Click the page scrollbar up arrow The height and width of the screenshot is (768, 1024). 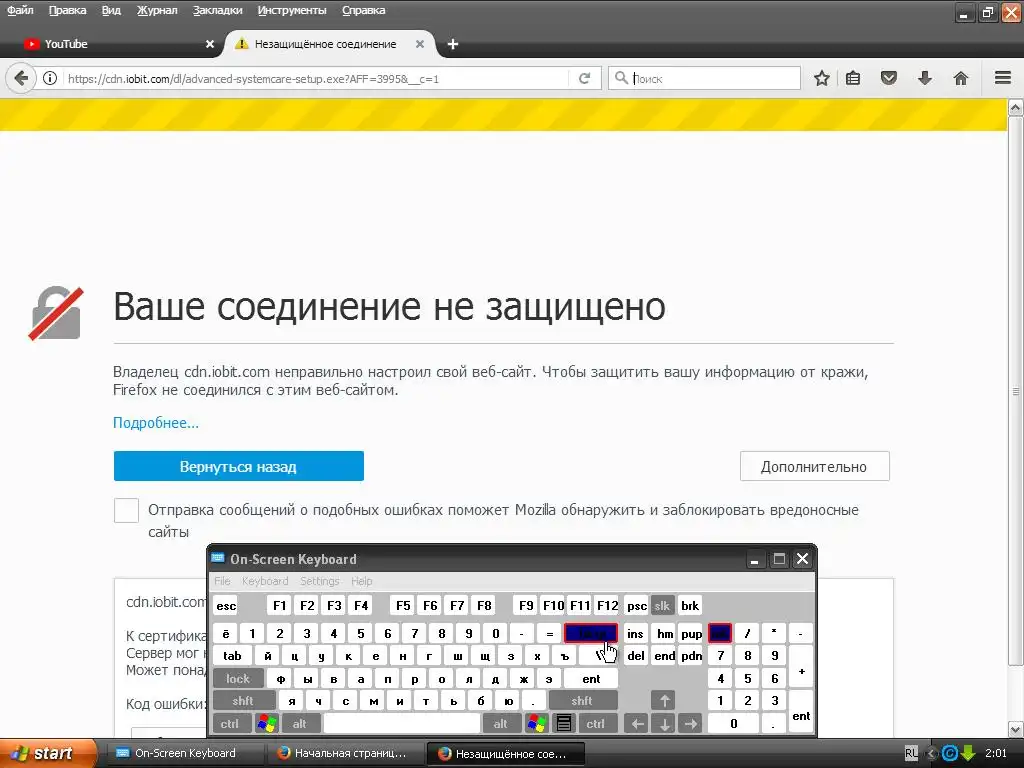[1016, 107]
